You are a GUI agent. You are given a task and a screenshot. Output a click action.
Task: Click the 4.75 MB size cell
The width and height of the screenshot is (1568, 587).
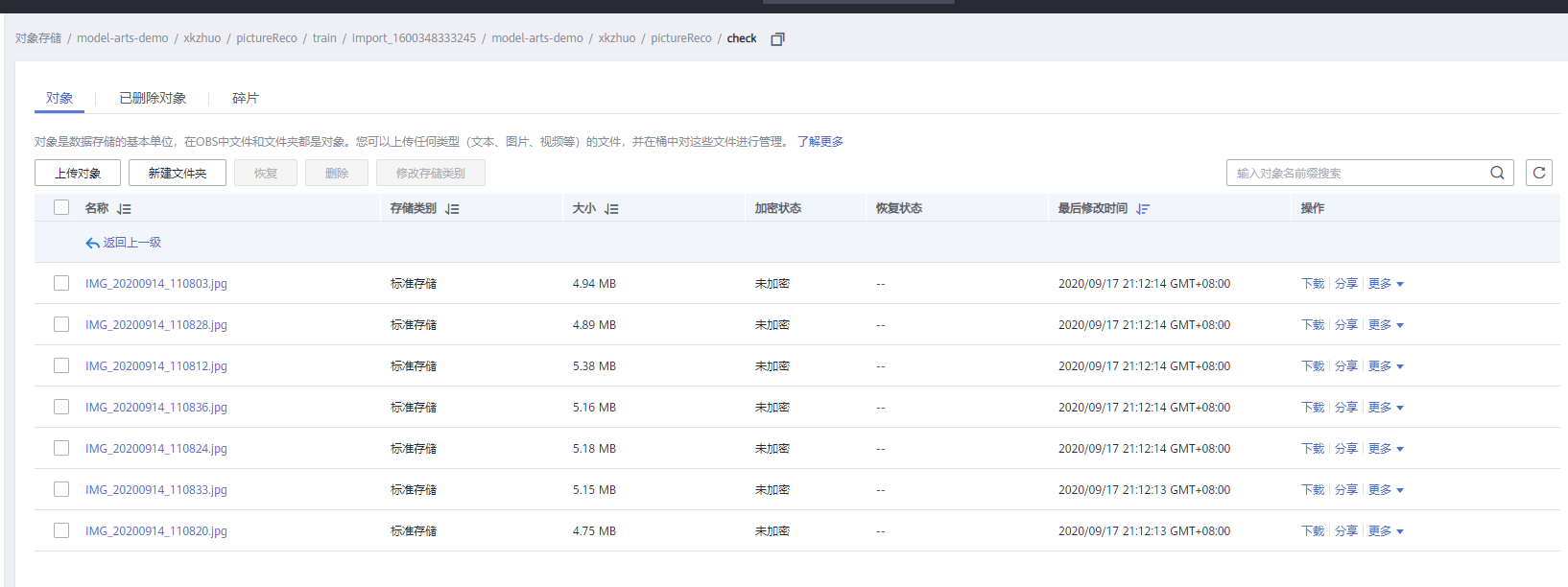tap(594, 531)
